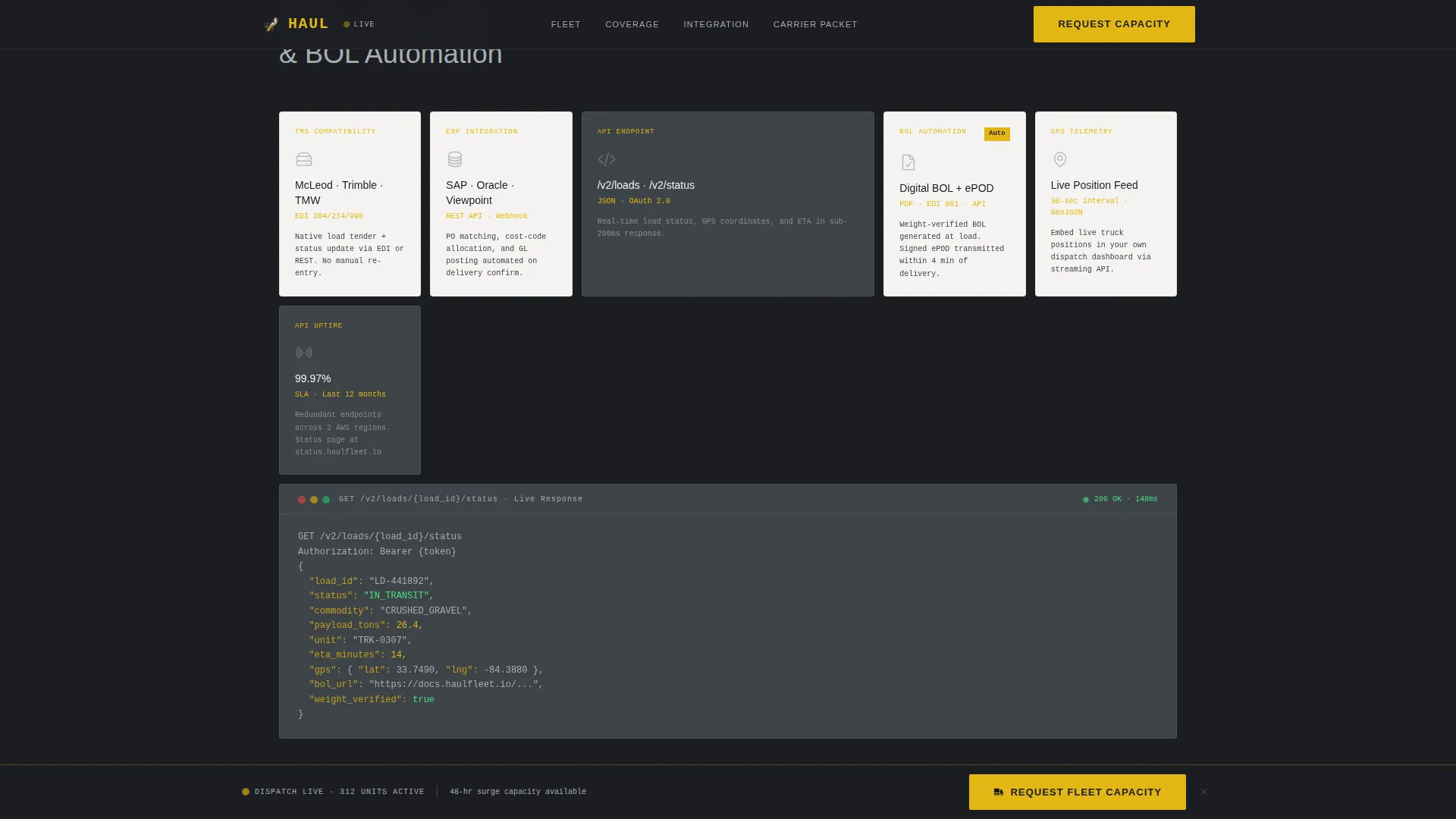The image size is (1456, 819).
Task: Select the McLeod · Trimble · TMW card title
Action: pos(339,193)
